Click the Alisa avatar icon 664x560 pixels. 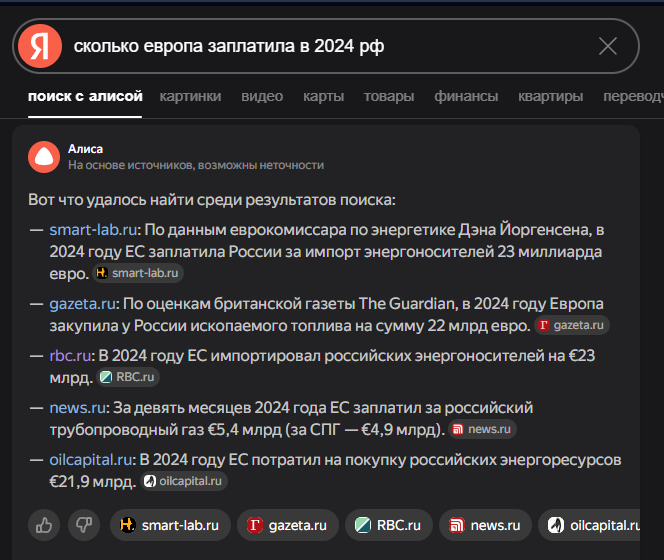44,157
